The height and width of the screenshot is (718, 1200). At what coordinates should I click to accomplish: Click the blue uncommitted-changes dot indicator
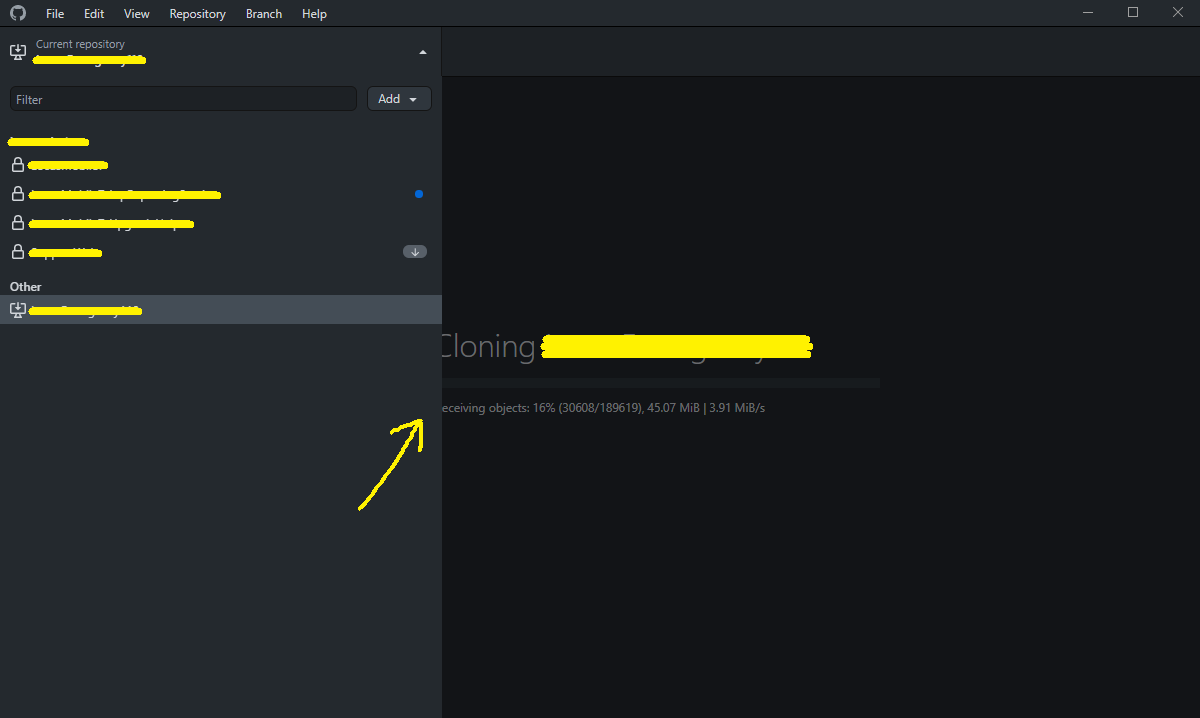click(x=419, y=194)
